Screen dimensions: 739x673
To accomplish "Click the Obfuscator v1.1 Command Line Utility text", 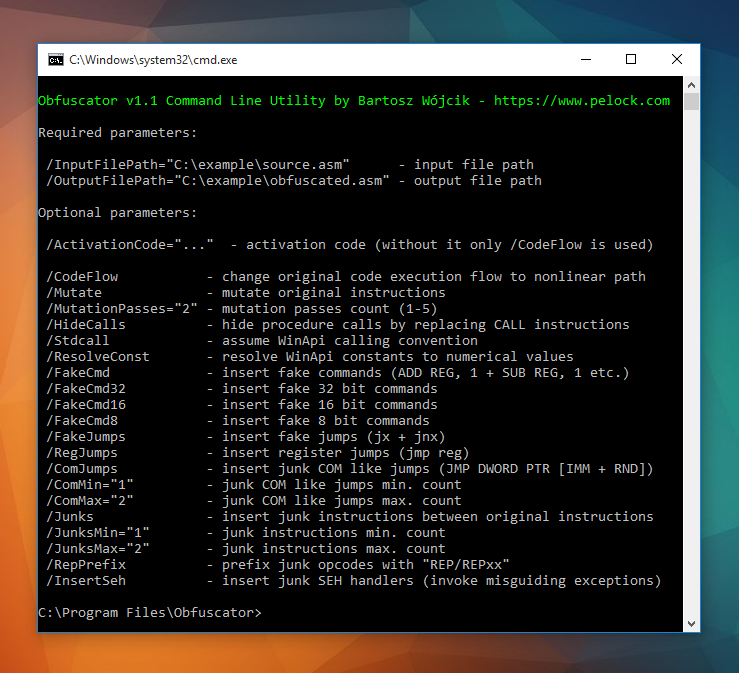I will pos(182,100).
